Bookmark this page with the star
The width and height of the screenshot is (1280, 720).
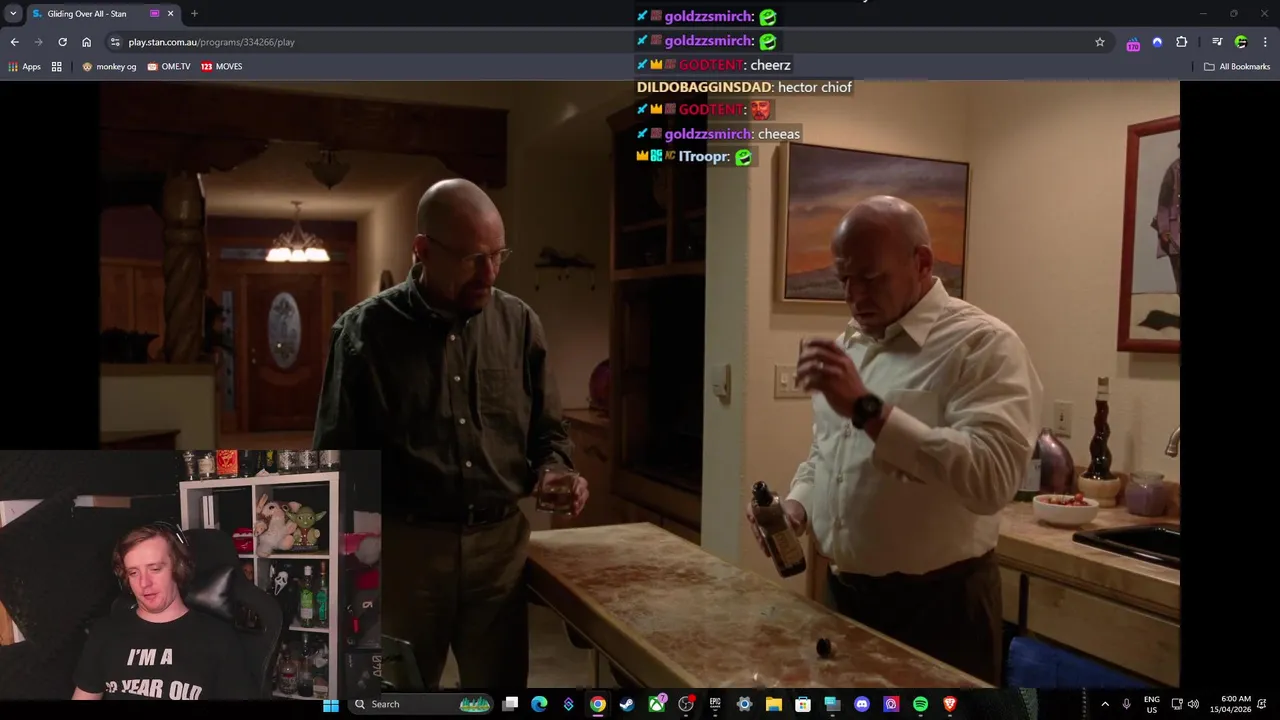pyautogui.click(x=1100, y=42)
